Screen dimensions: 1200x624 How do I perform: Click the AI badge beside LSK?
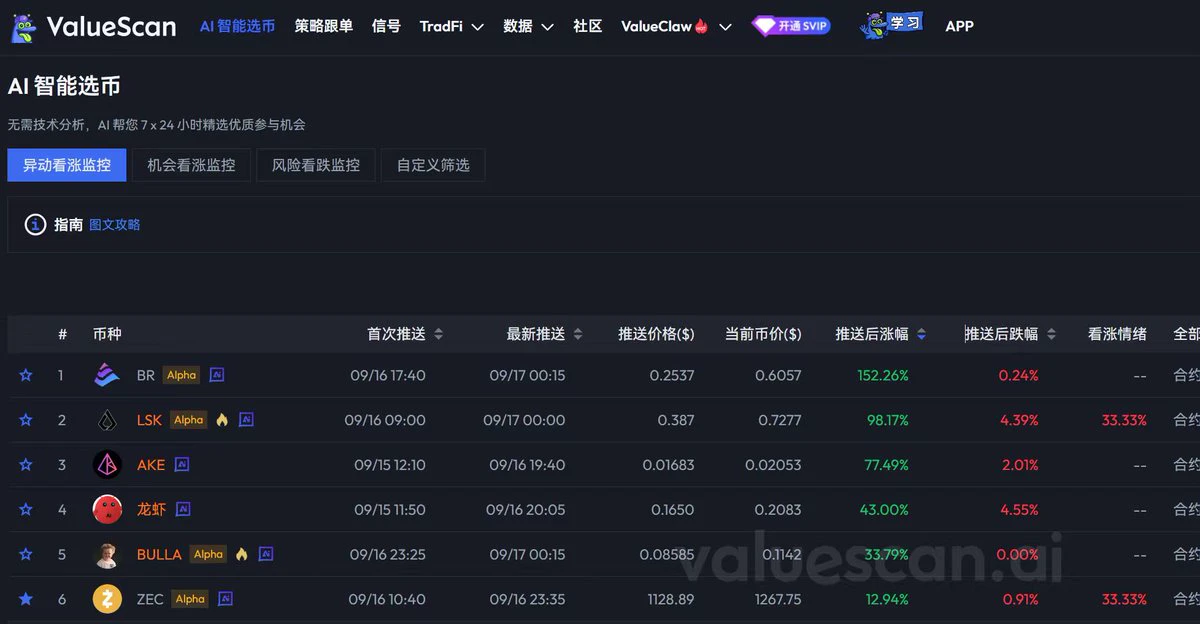click(x=246, y=420)
